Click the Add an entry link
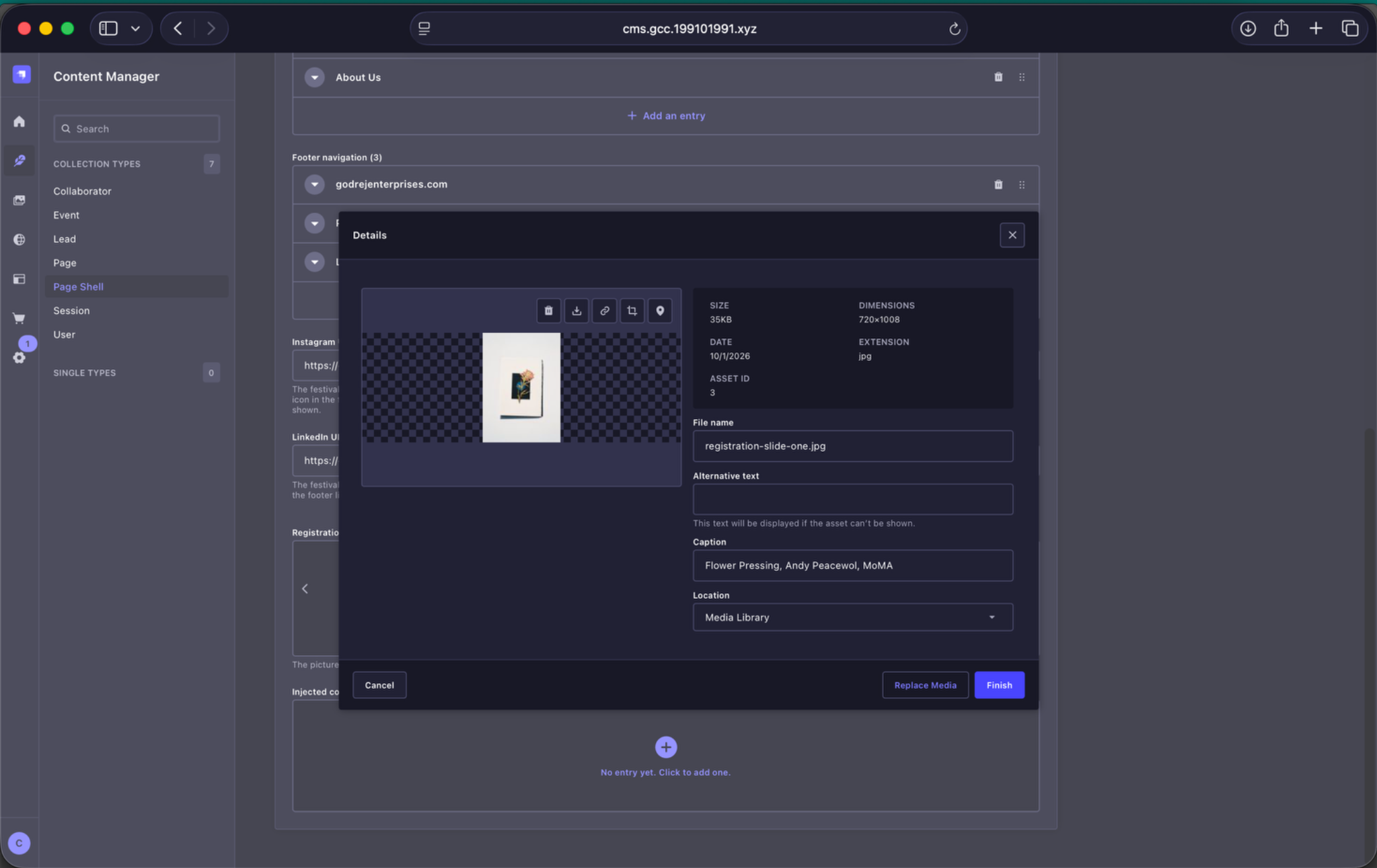Screen dimensions: 1377x868 (x=666, y=116)
